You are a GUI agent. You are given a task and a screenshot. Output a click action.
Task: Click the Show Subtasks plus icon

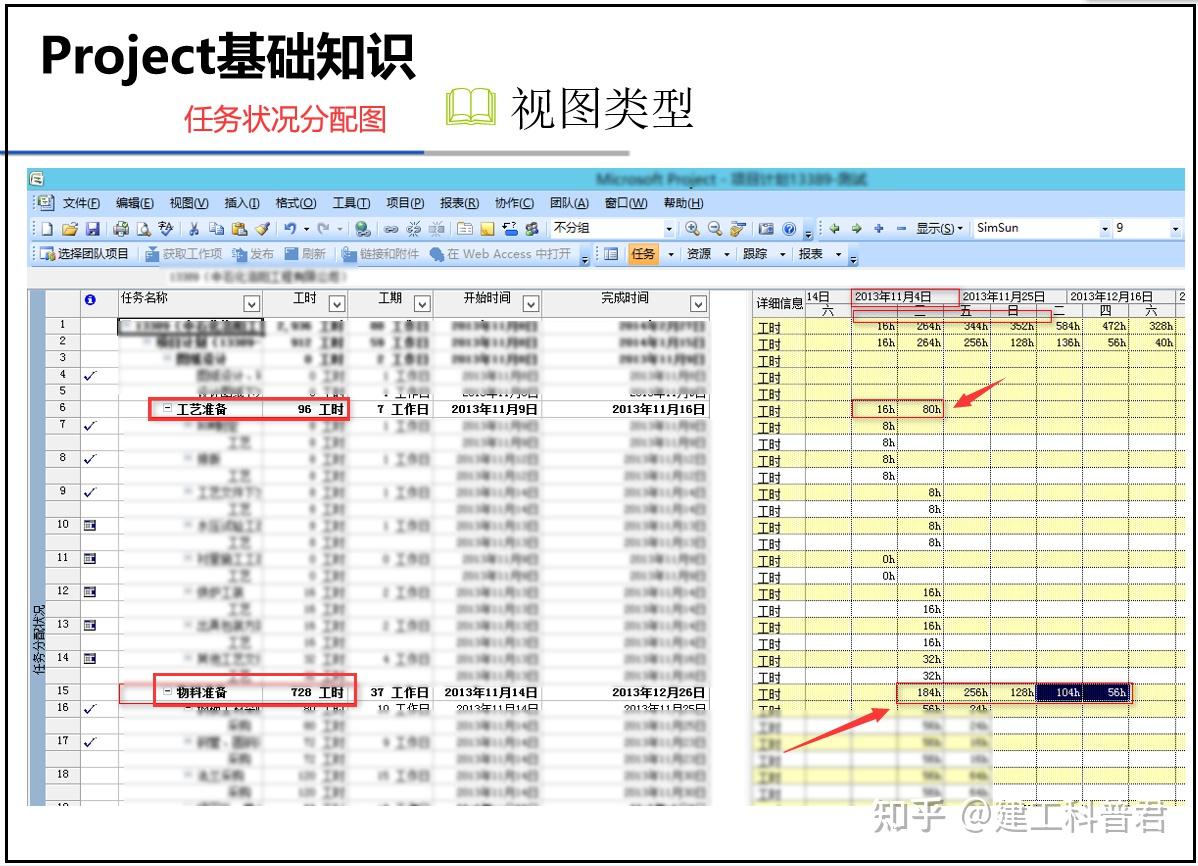click(x=879, y=229)
